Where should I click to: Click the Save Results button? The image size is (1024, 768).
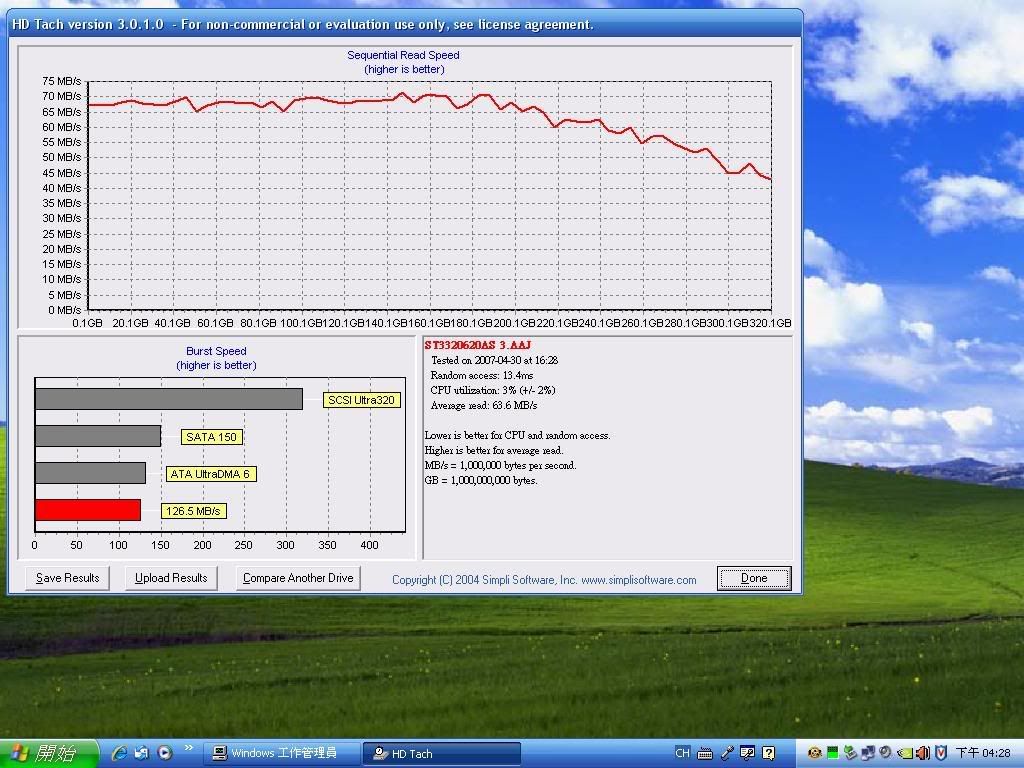tap(68, 578)
